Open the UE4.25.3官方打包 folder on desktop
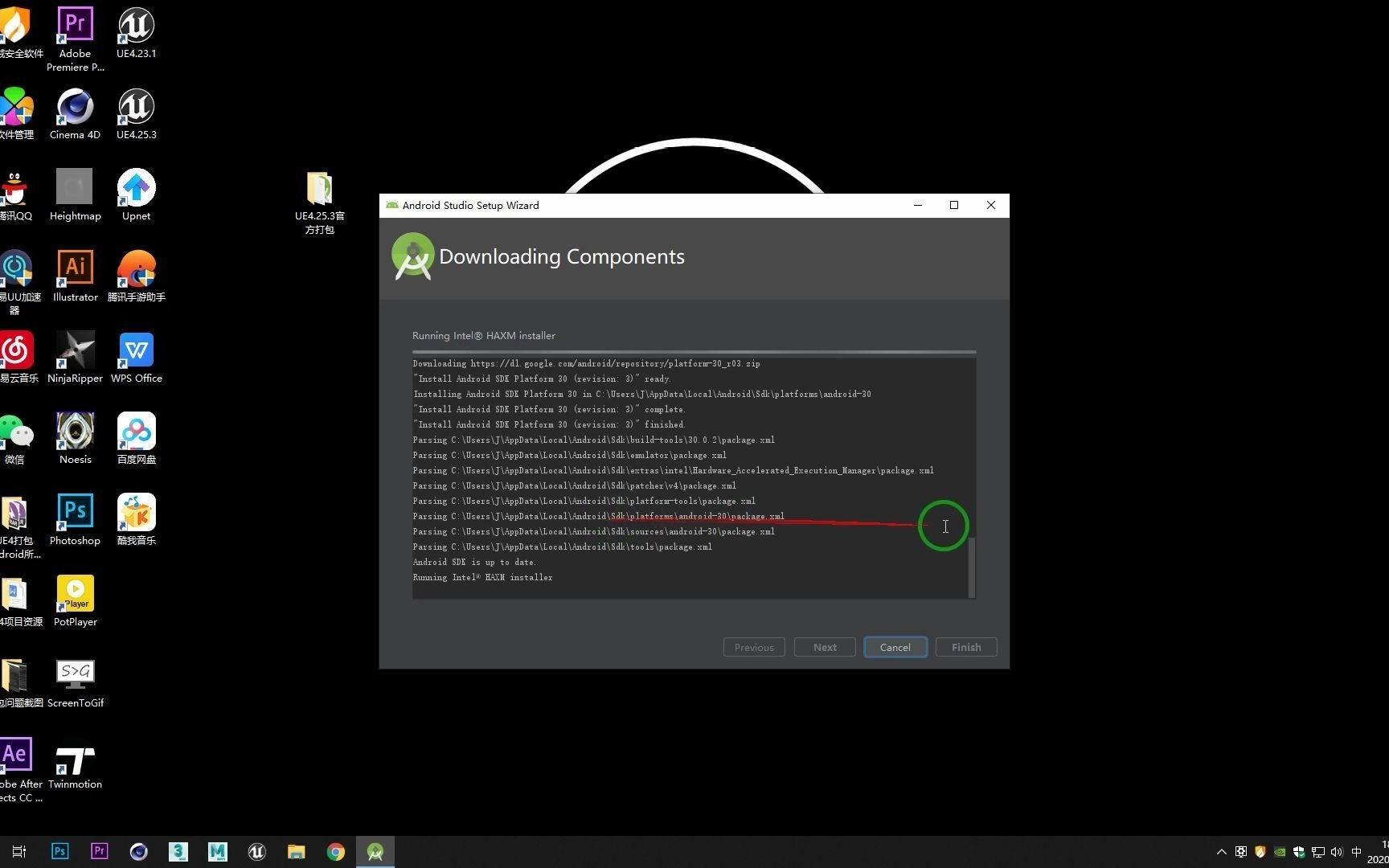 [319, 202]
